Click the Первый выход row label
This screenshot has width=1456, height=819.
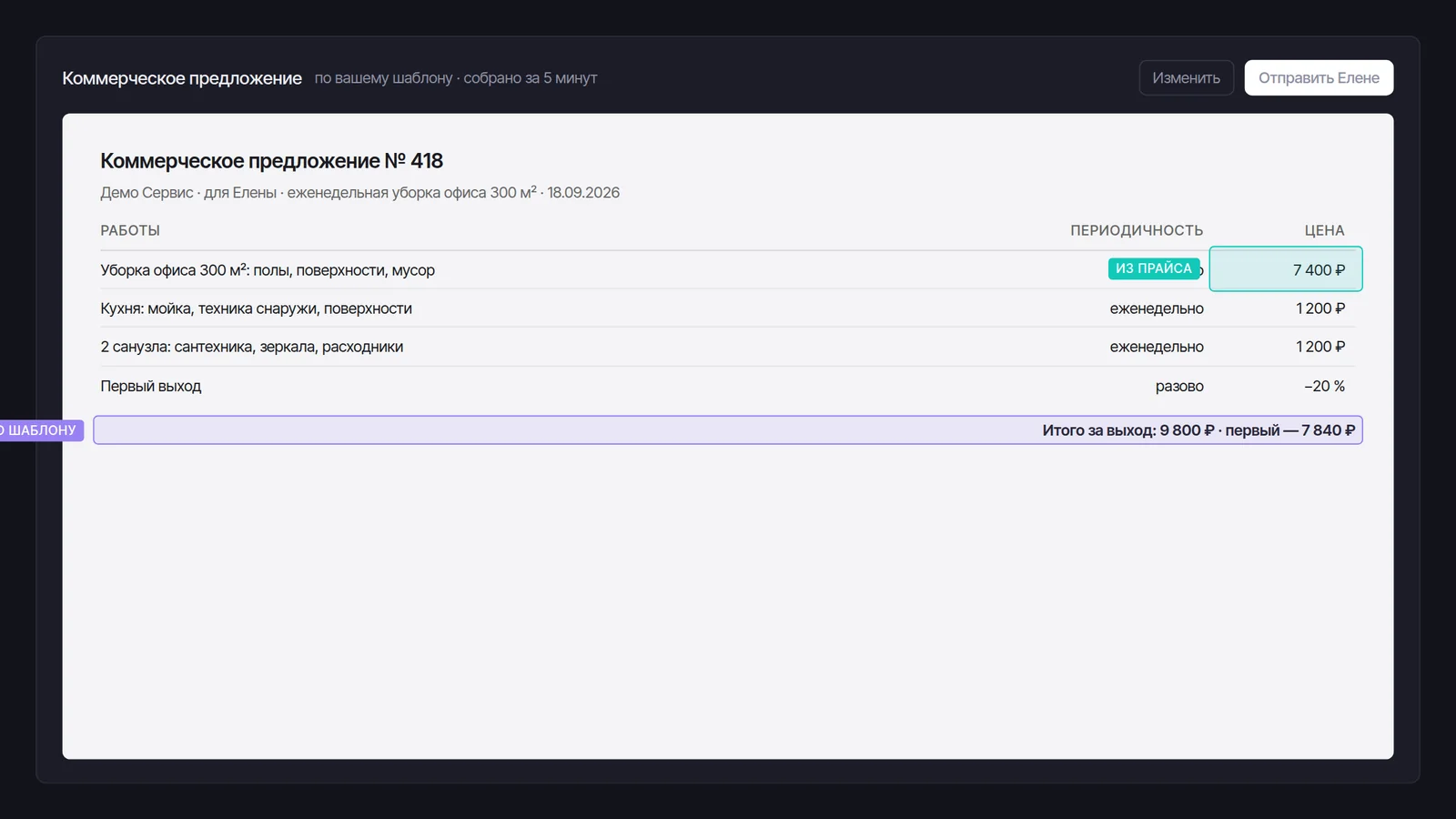coord(151,386)
